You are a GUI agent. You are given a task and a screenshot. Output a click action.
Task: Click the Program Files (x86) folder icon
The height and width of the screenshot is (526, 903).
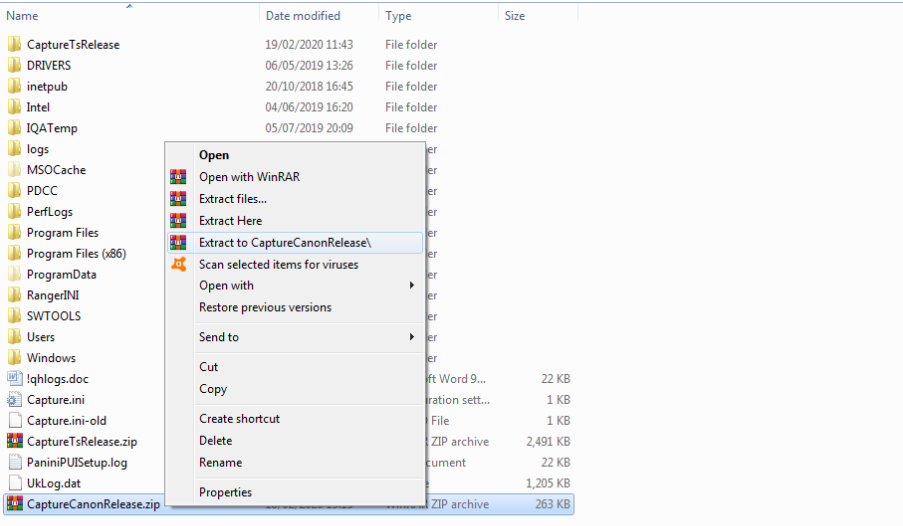coord(14,253)
